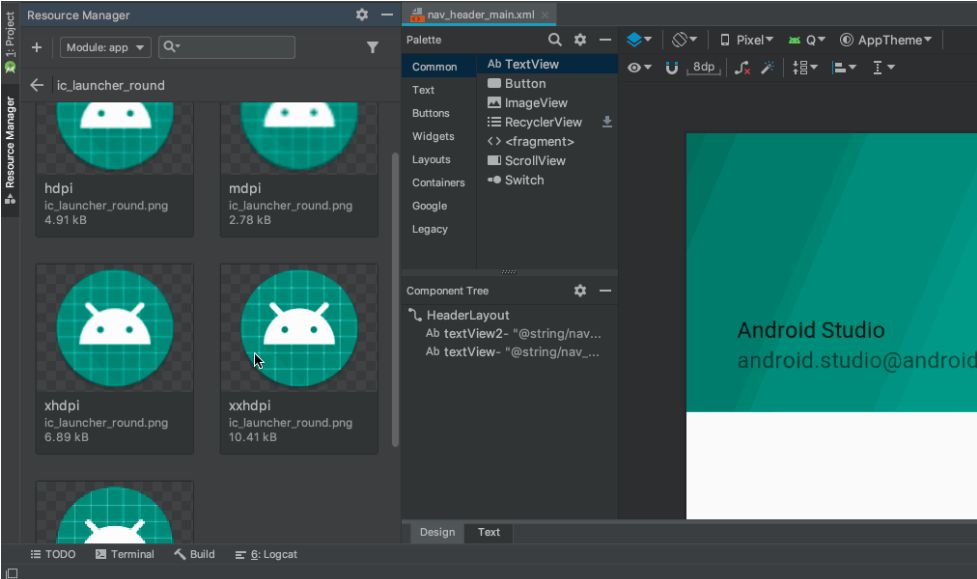This screenshot has width=977, height=579.
Task: Open the resource filter funnel
Action: click(373, 47)
